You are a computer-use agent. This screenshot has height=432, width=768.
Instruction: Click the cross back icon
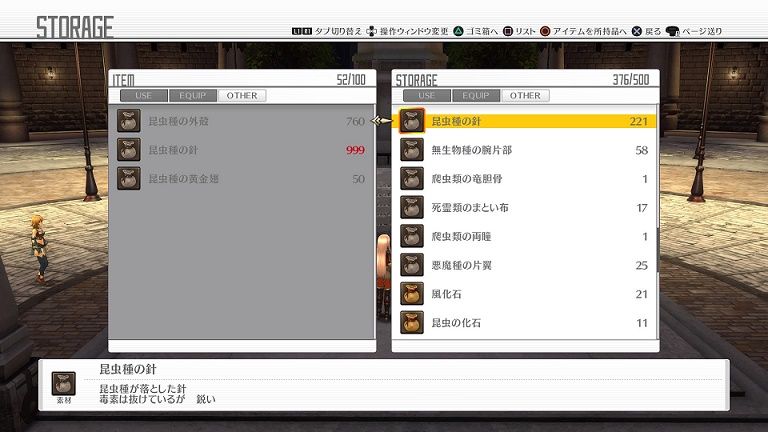636,31
